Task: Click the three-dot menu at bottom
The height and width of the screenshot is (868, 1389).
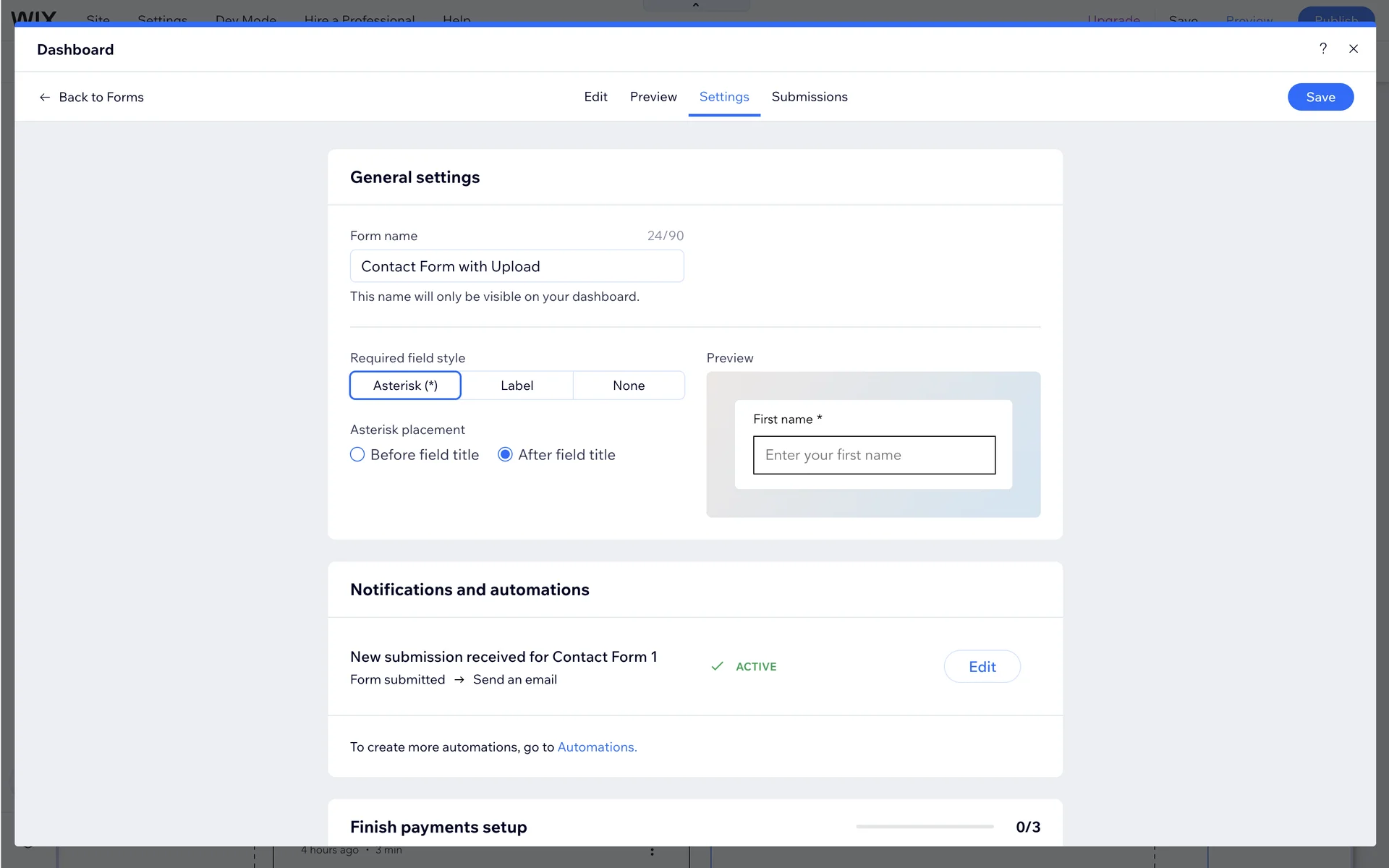Action: pos(652,851)
